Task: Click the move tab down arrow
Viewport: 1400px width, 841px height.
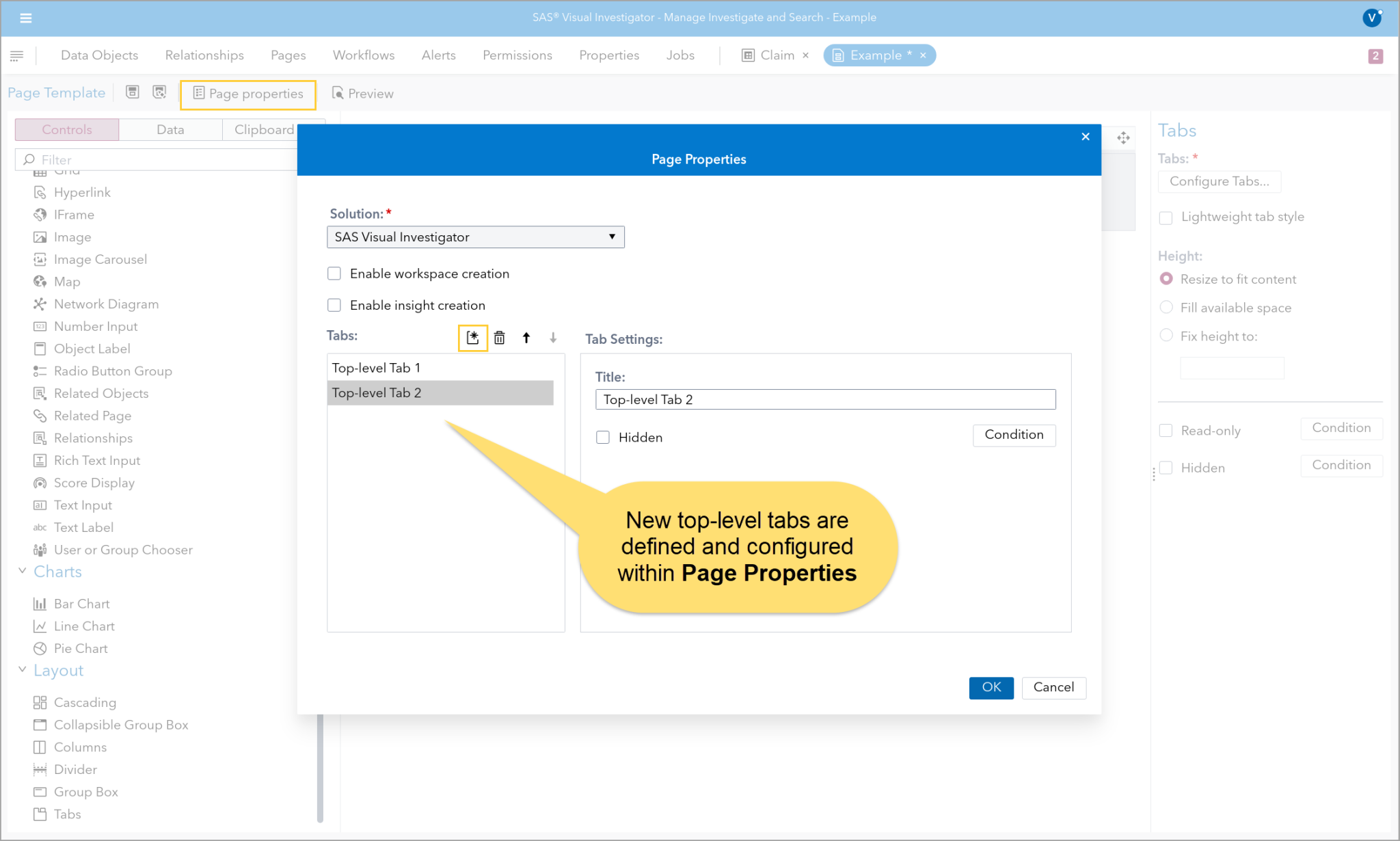Action: tap(553, 338)
